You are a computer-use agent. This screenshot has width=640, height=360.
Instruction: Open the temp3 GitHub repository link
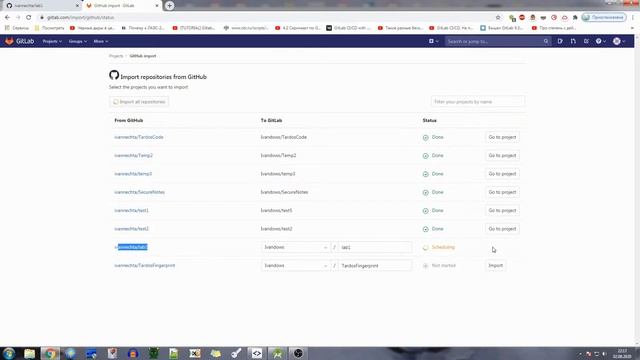[x=133, y=174]
